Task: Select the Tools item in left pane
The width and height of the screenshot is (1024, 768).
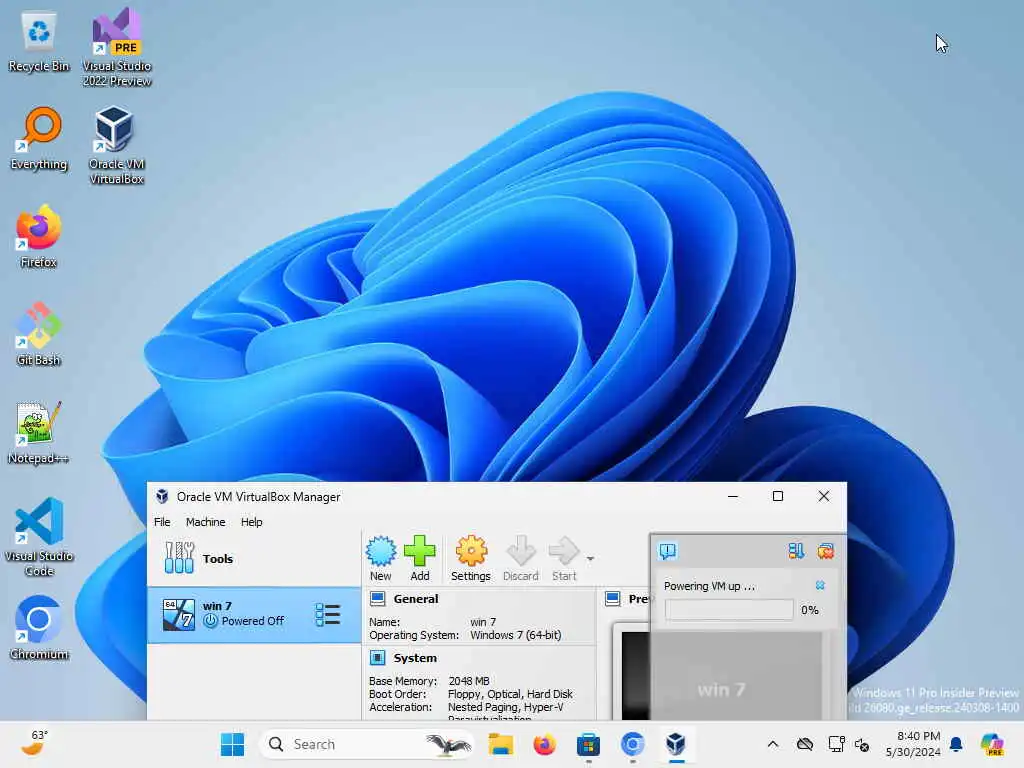Action: (x=254, y=558)
